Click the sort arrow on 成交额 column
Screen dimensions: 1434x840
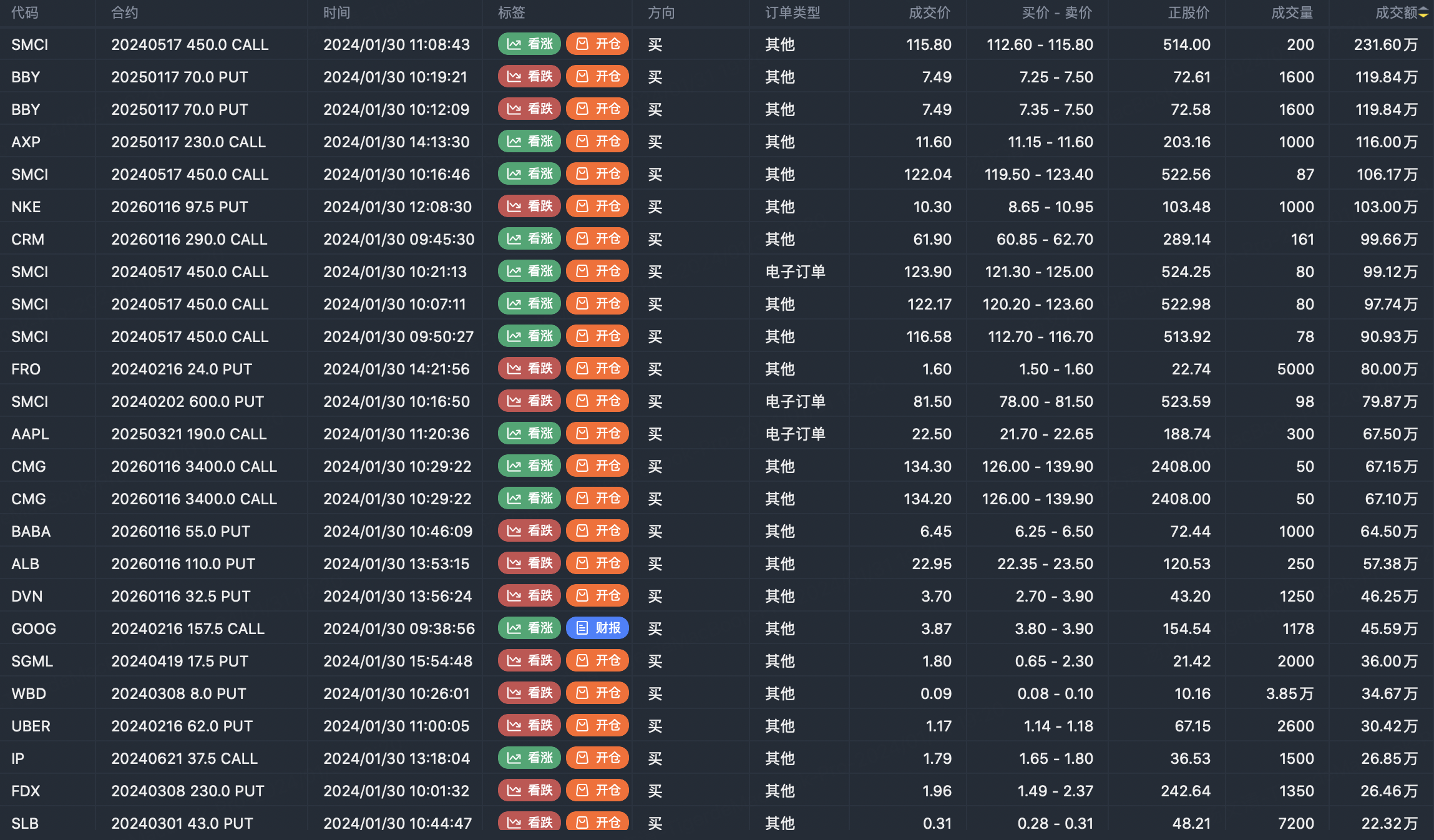point(1423,13)
